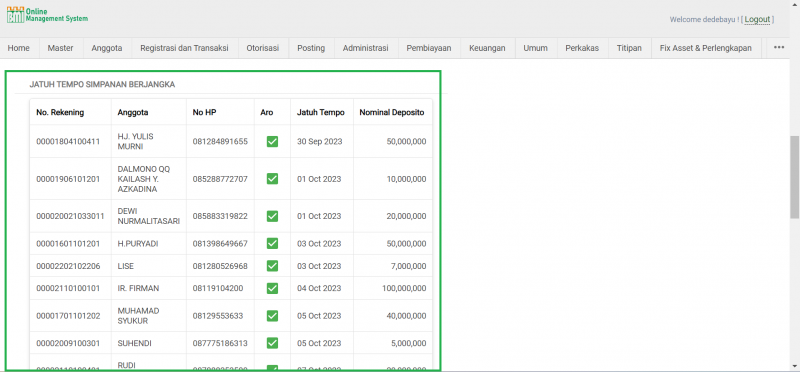Click the Logout link
The image size is (800, 372).
[757, 19]
